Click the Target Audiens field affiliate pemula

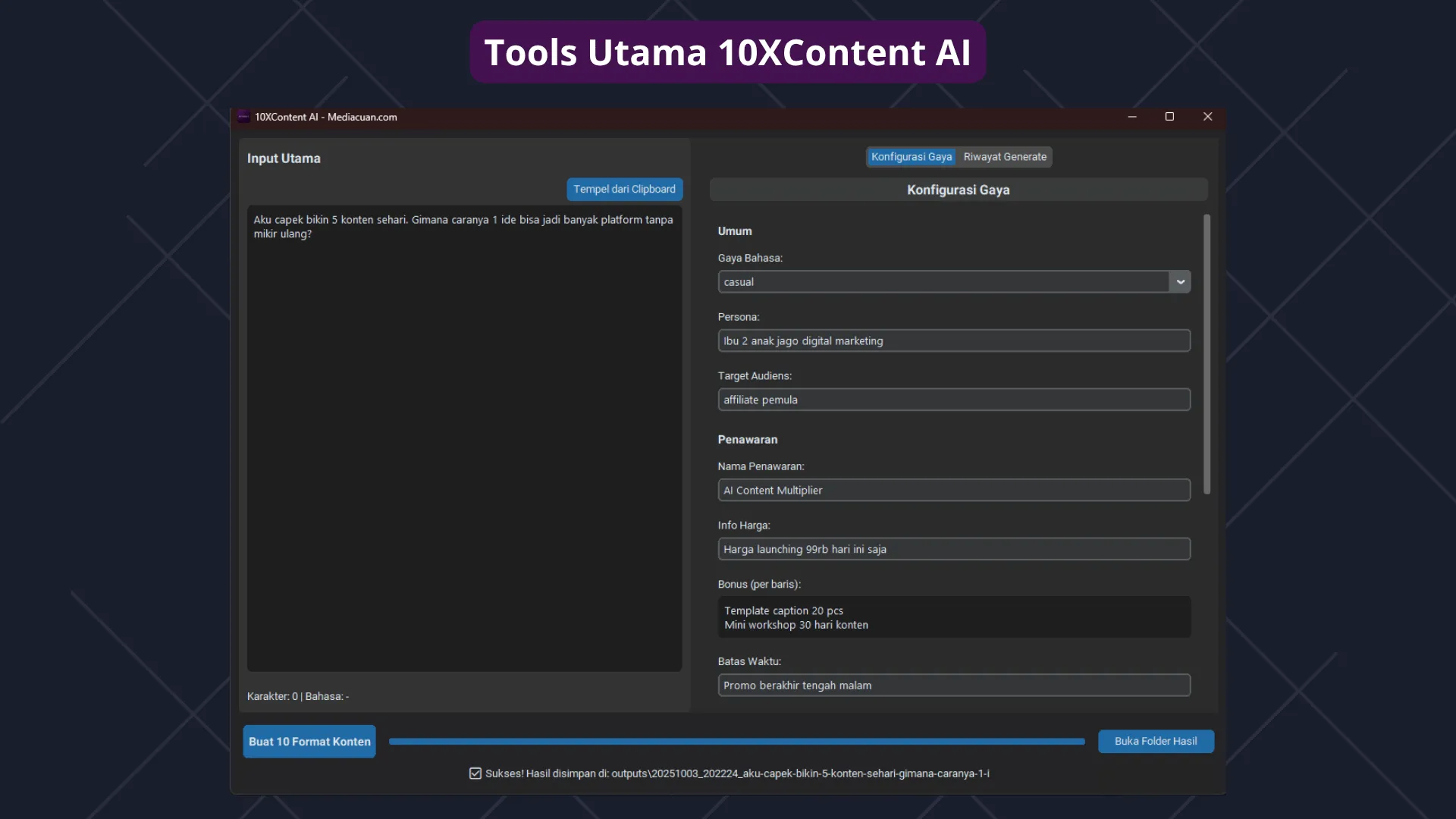(x=953, y=400)
